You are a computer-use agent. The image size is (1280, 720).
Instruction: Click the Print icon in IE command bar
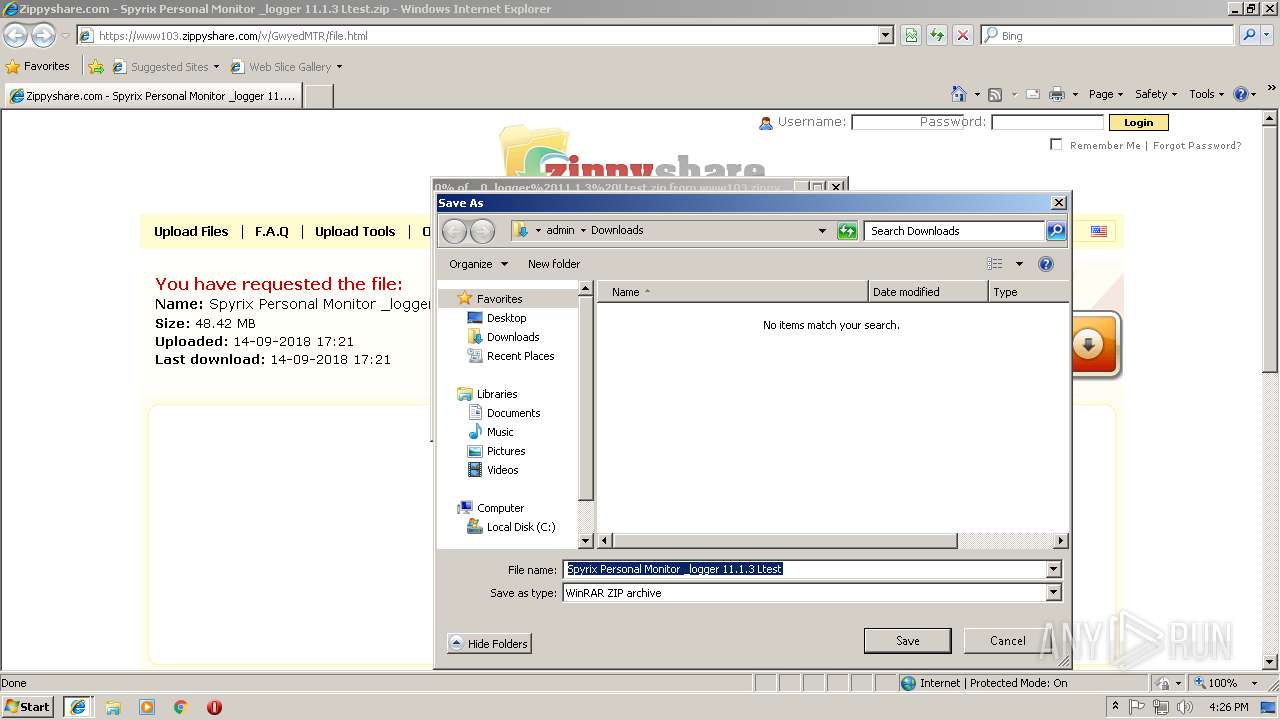pyautogui.click(x=1057, y=94)
